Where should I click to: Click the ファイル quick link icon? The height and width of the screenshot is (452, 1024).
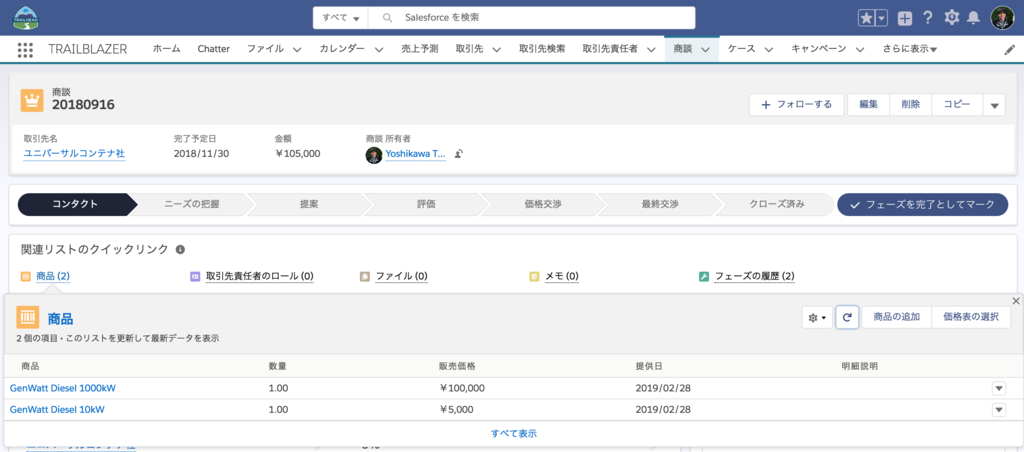pyautogui.click(x=364, y=276)
